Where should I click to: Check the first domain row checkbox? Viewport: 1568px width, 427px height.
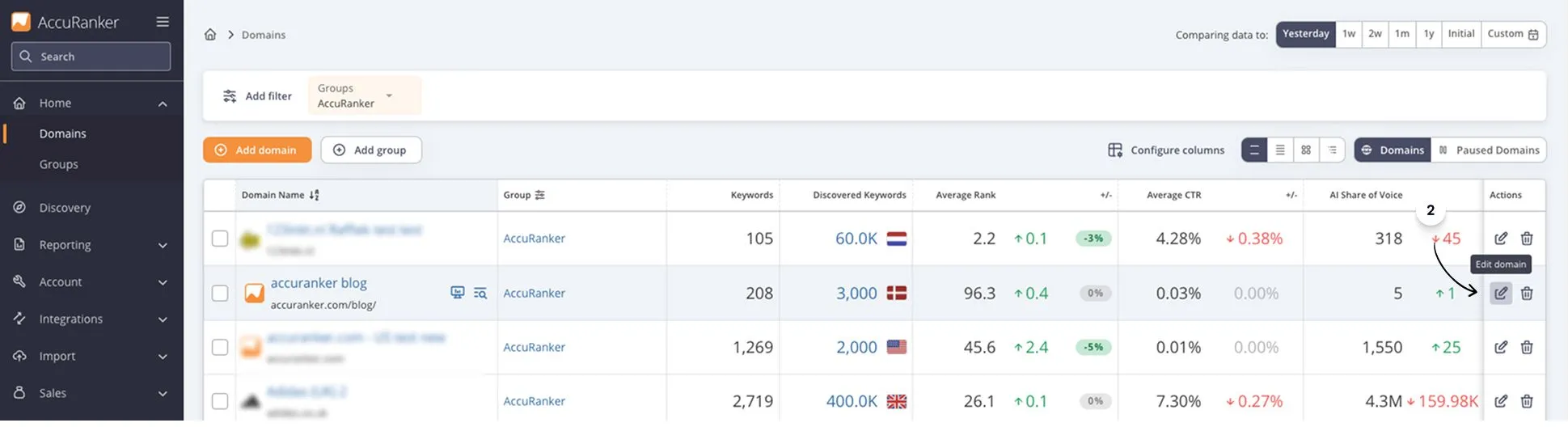[x=220, y=239]
